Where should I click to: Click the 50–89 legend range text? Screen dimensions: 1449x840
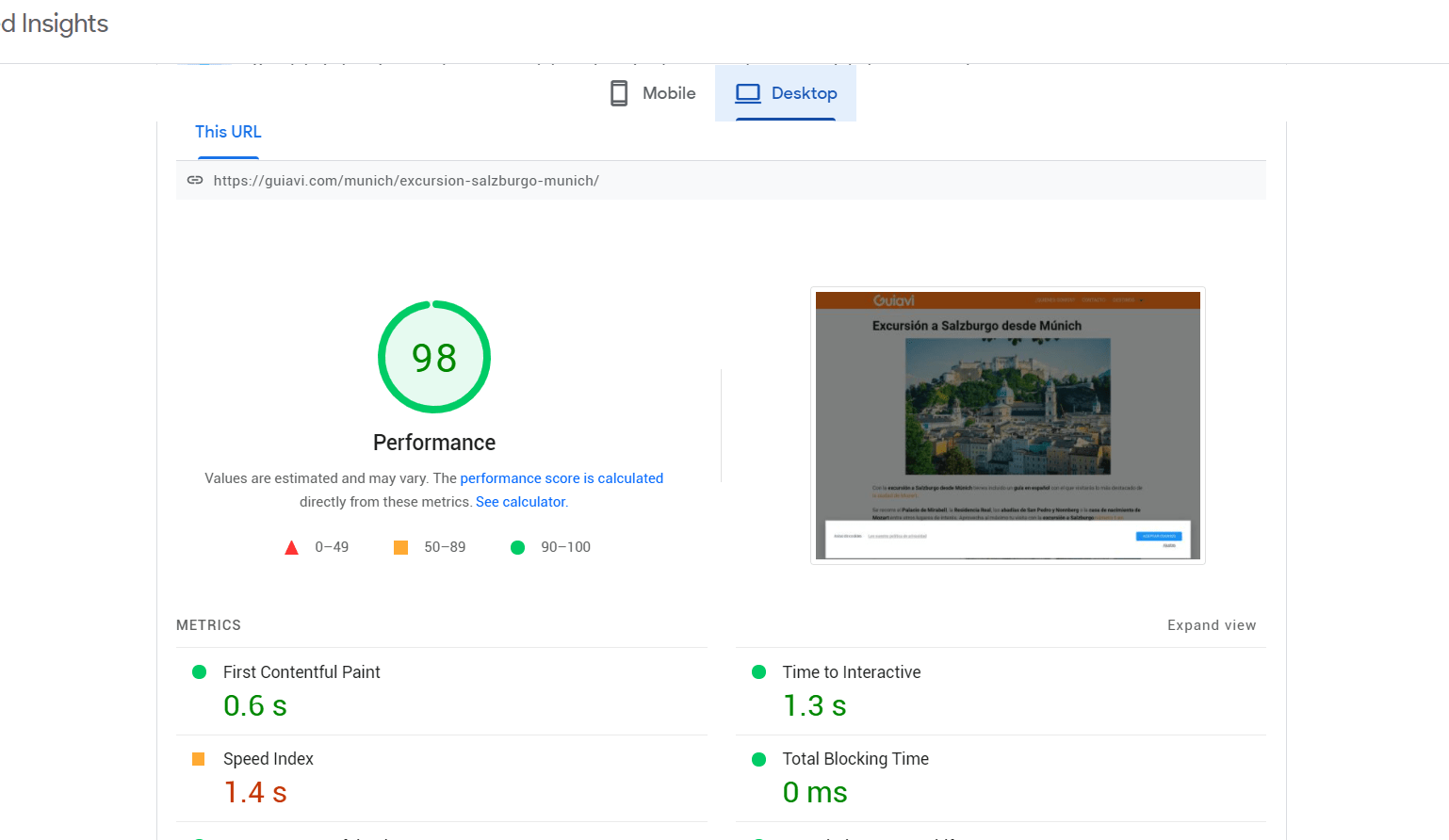click(x=445, y=547)
